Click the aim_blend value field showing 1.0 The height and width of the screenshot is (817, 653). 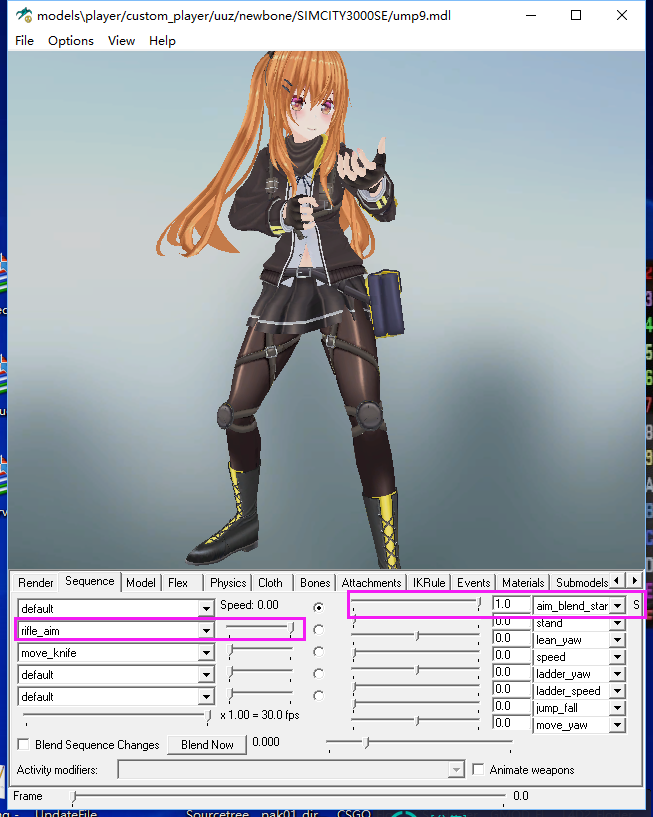[511, 604]
